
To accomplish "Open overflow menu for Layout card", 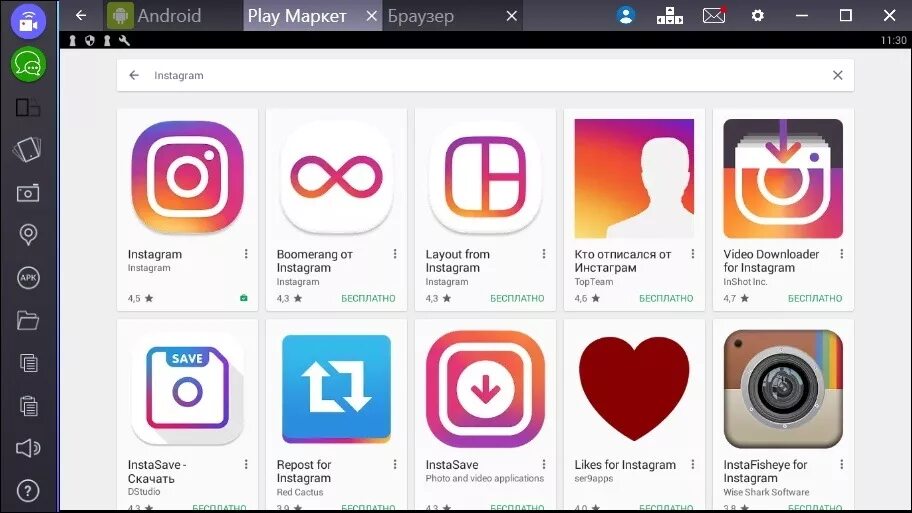I will (544, 254).
